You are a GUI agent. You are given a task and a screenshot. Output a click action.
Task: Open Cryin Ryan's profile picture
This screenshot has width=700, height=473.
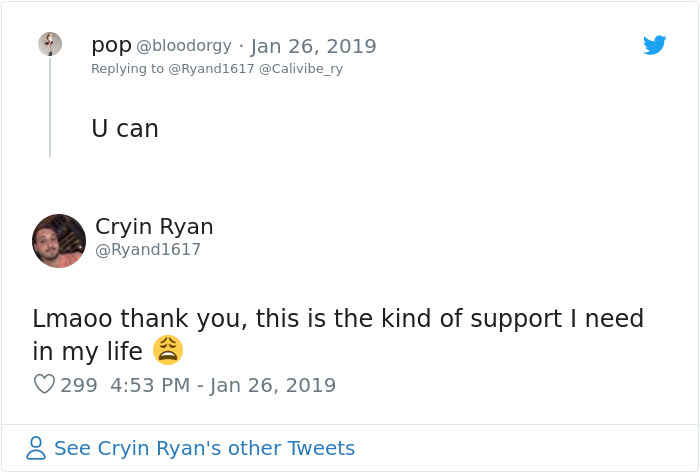(59, 240)
